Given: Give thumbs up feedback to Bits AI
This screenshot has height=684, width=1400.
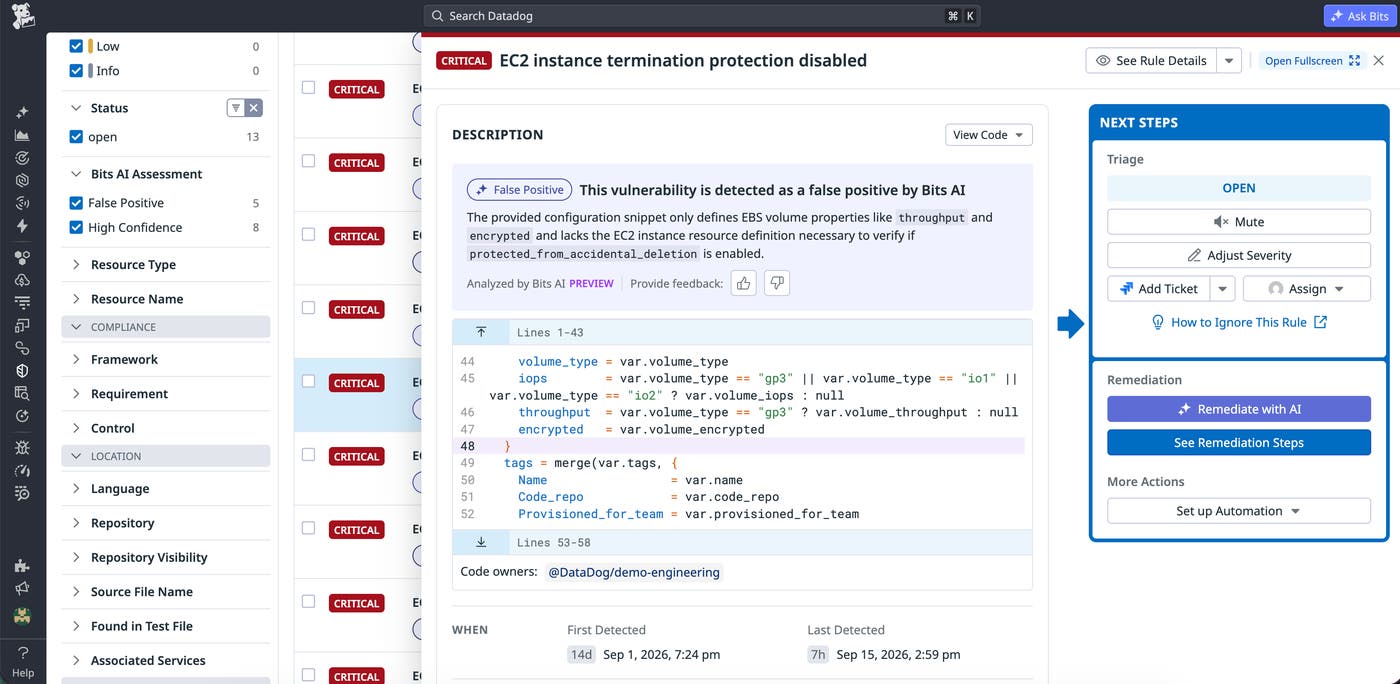Looking at the screenshot, I should [743, 284].
